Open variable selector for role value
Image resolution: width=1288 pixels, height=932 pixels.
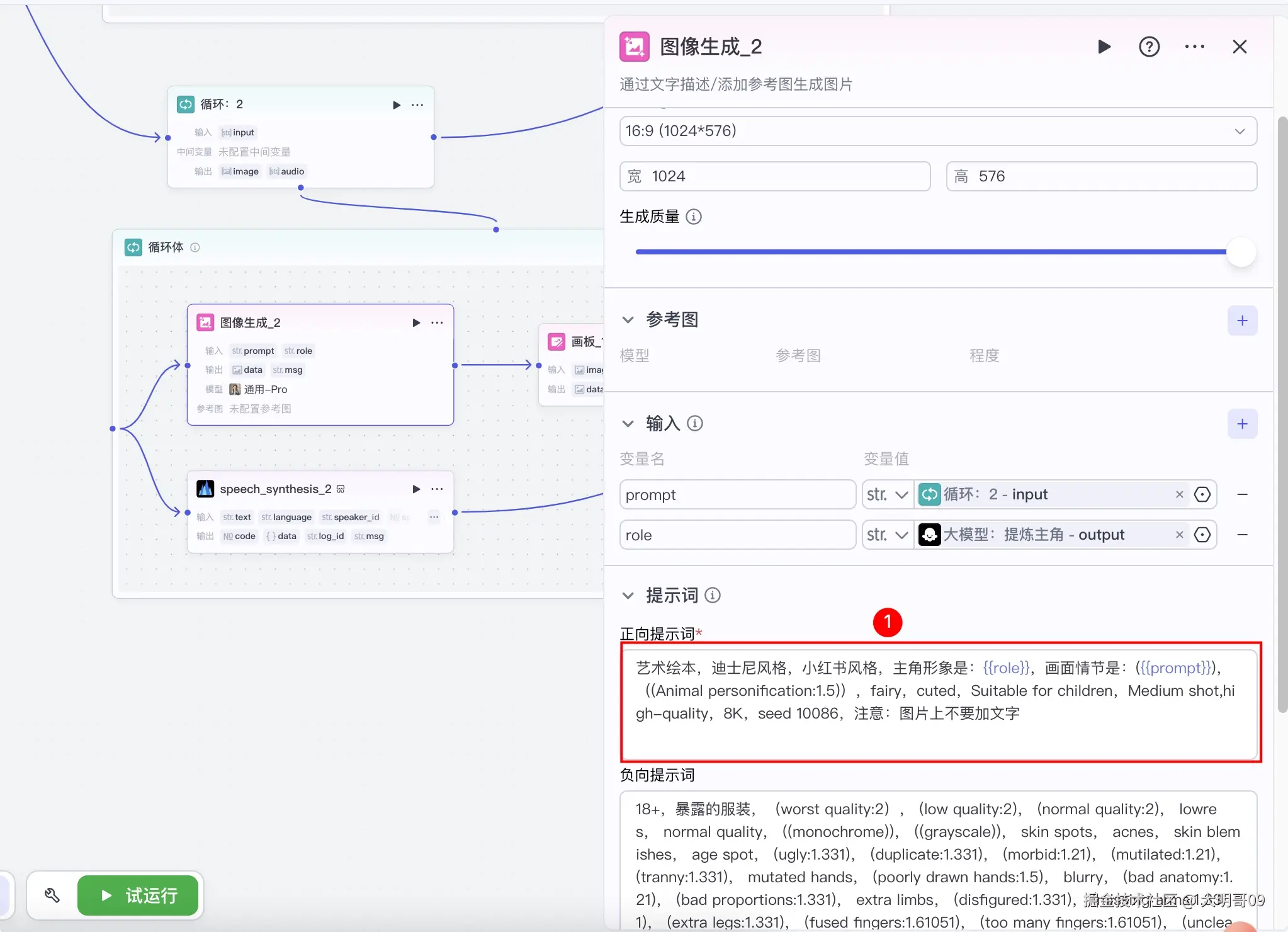[1202, 535]
